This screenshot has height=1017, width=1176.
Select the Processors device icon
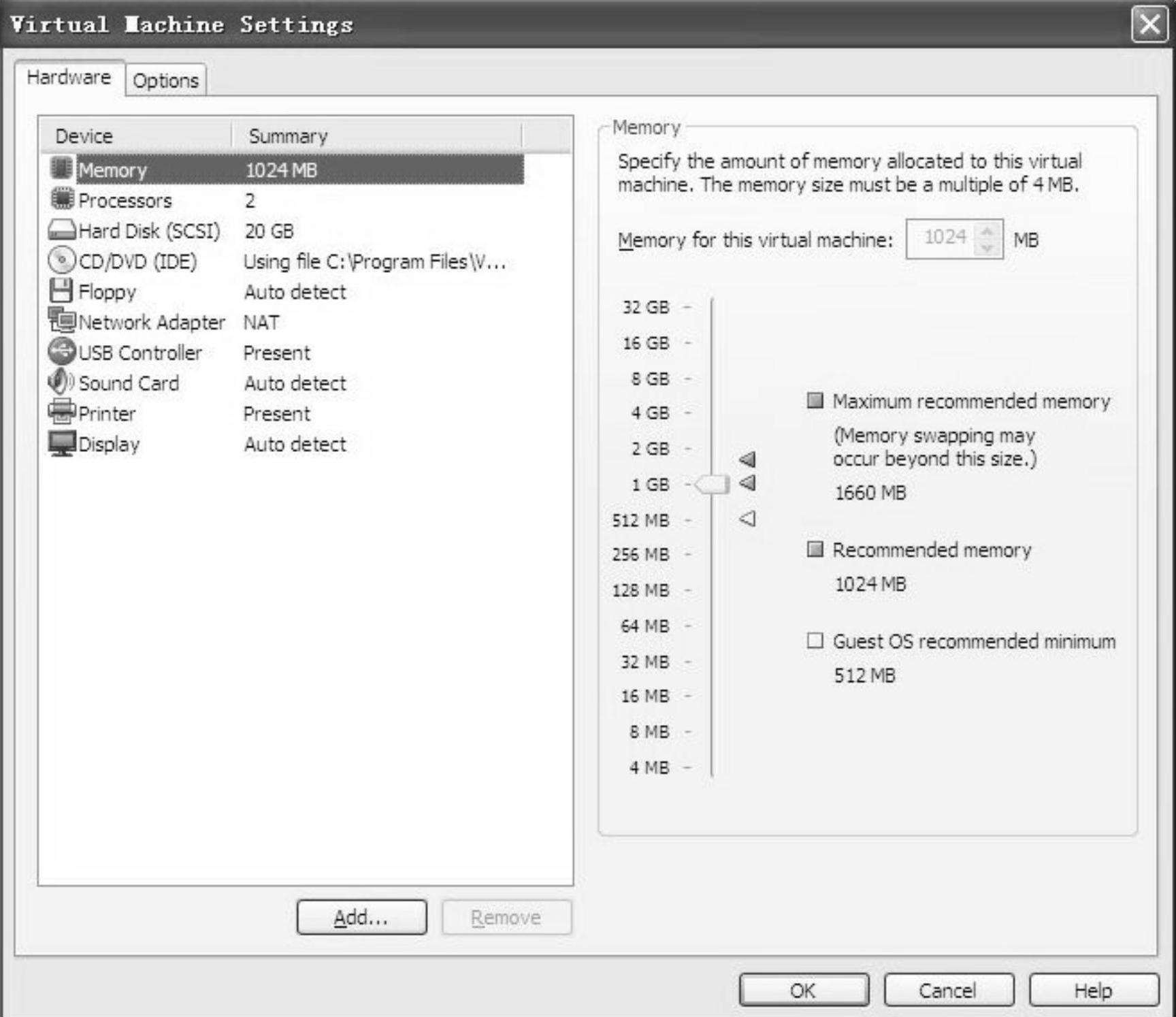pos(62,199)
